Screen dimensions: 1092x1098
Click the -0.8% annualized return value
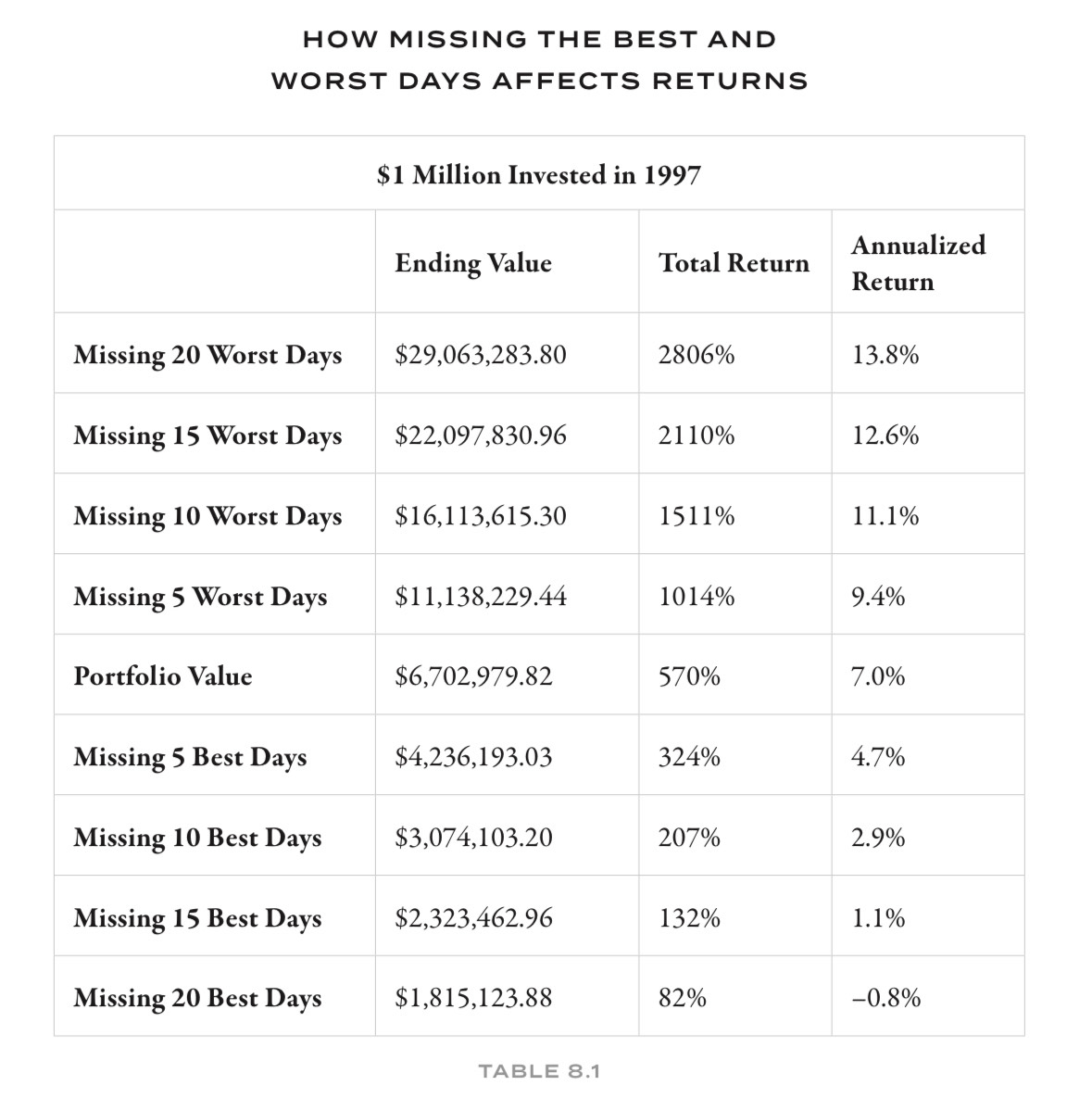(886, 998)
